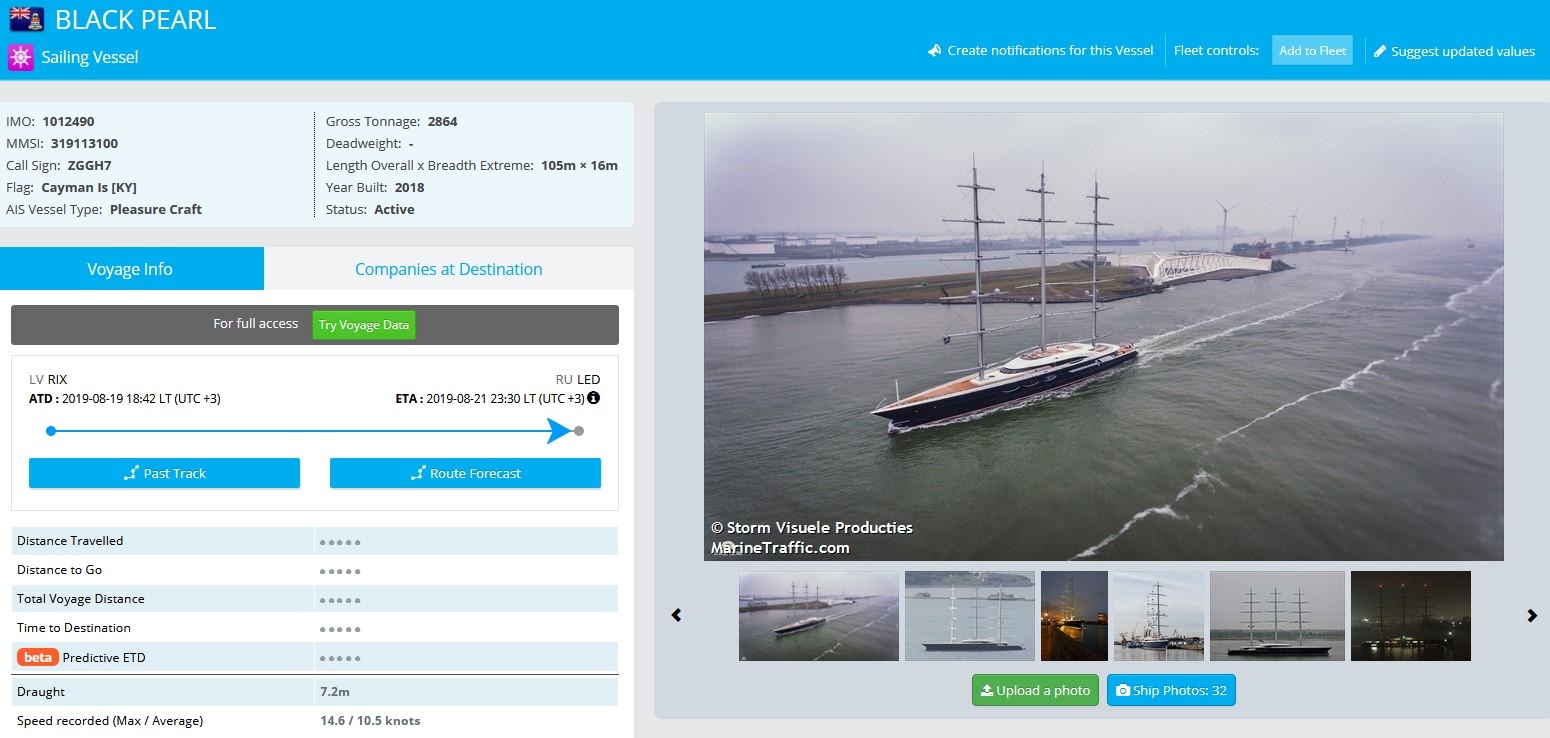Viewport: 1550px width, 738px height.
Task: Open the main Black Pearl photo
Action: (x=1103, y=336)
